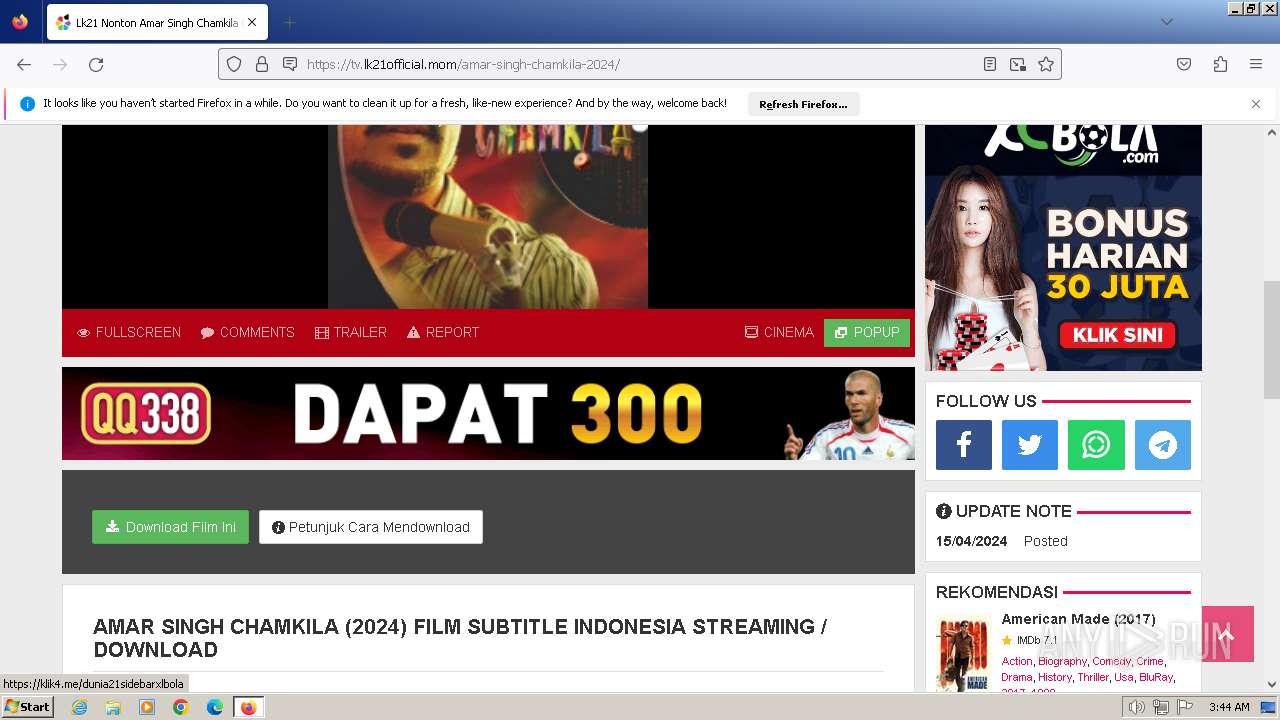The width and height of the screenshot is (1280, 720).
Task: Play the TRAILER
Action: tap(351, 332)
